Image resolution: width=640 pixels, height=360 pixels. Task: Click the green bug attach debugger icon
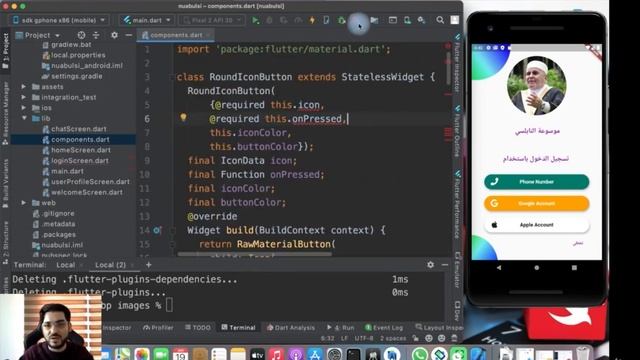click(x=341, y=20)
